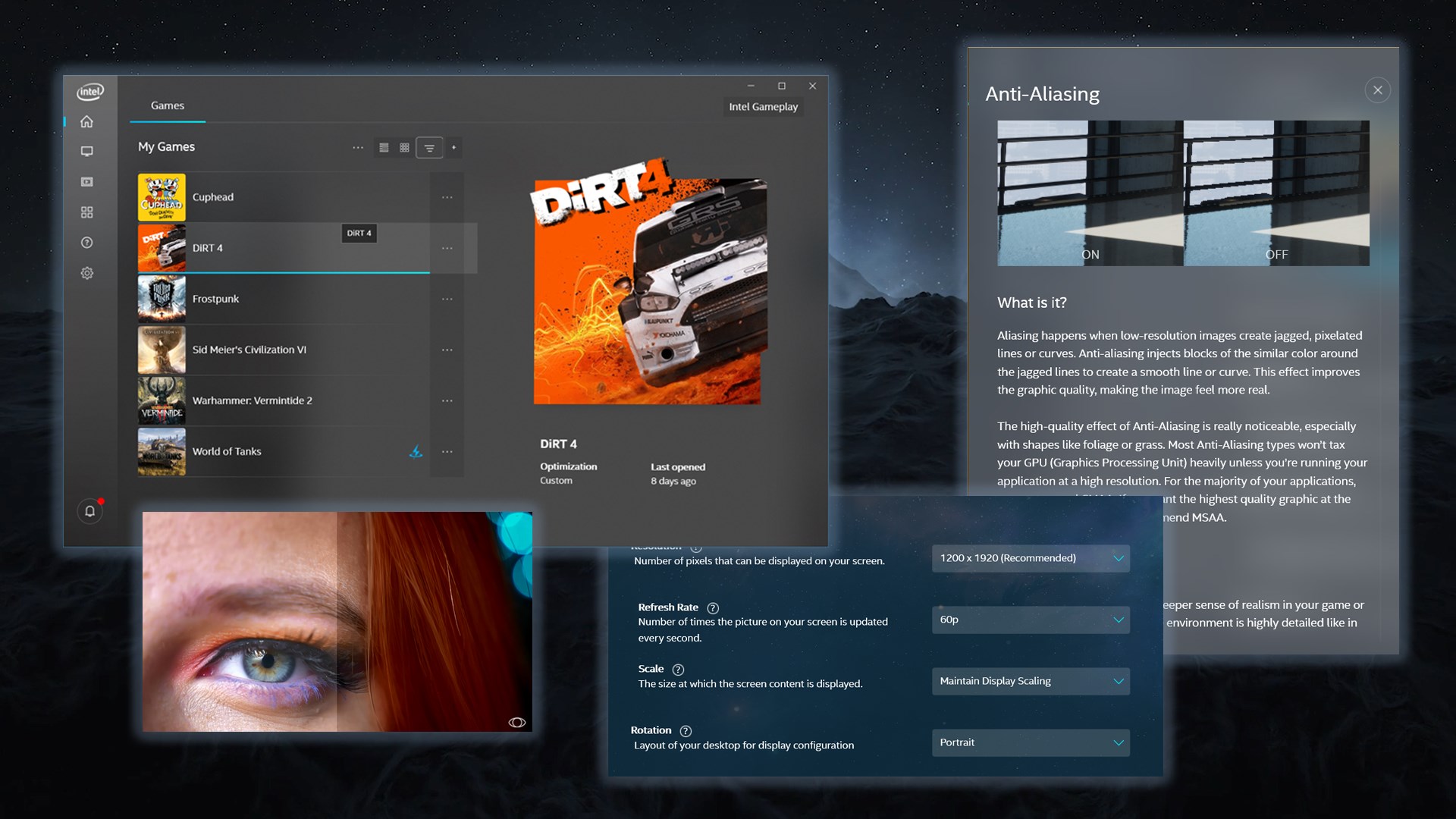Select Frostpunk in the games list

[x=215, y=299]
